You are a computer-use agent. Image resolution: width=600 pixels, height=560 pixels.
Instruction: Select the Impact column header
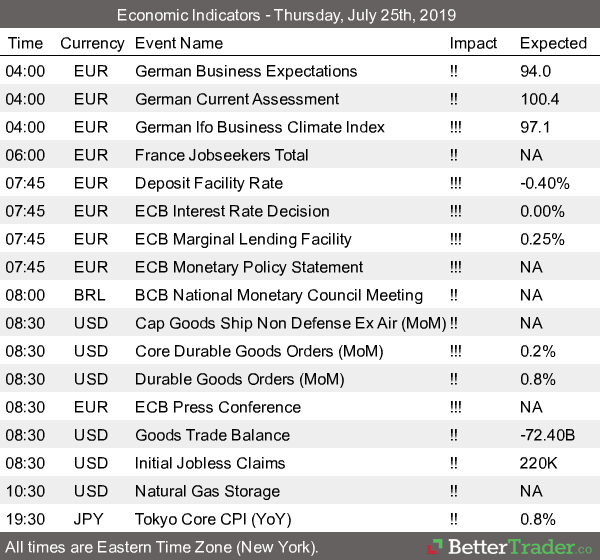(x=473, y=43)
